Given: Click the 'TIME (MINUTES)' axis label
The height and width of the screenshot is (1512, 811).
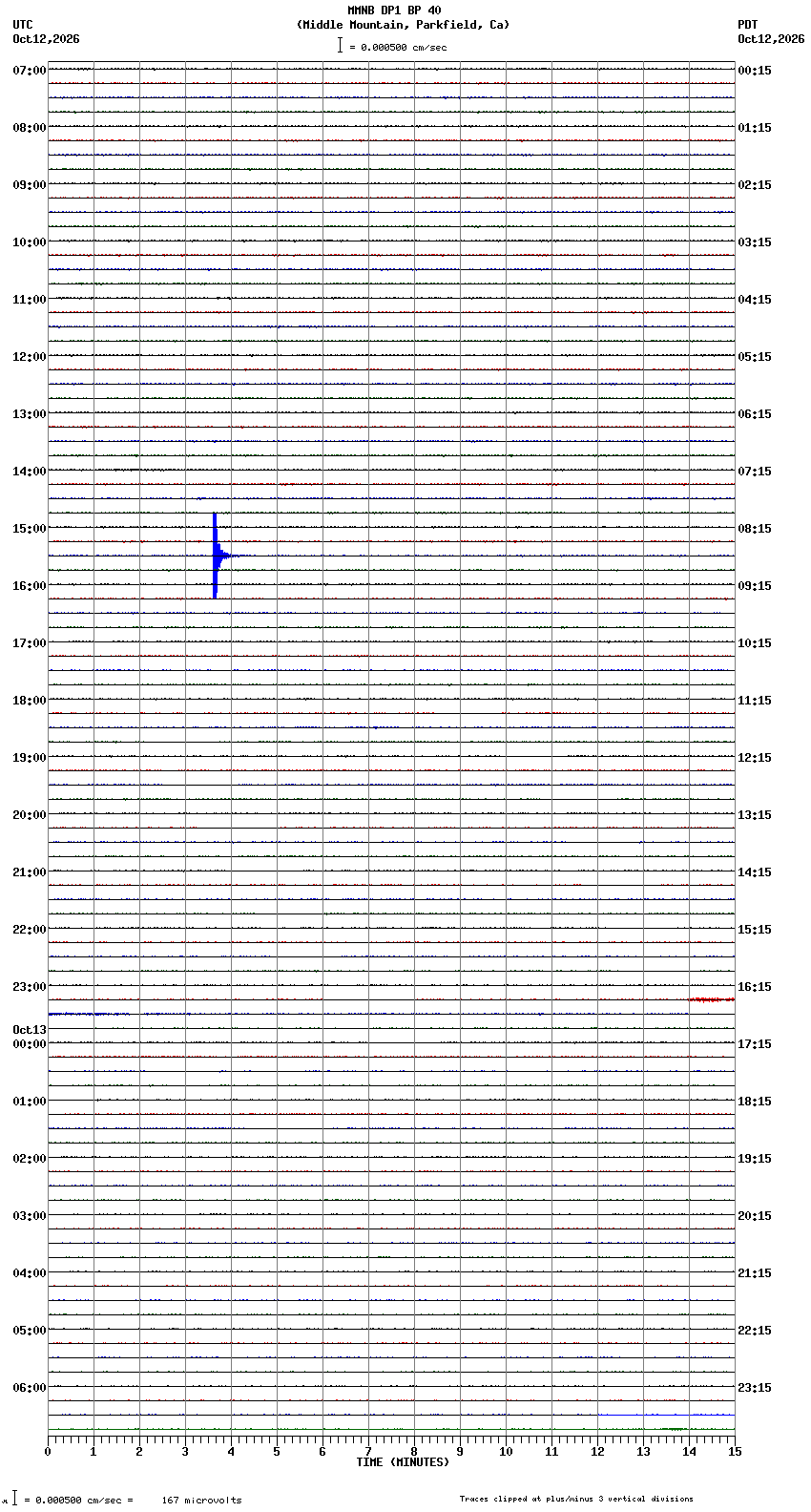Looking at the screenshot, I should click(403, 1462).
